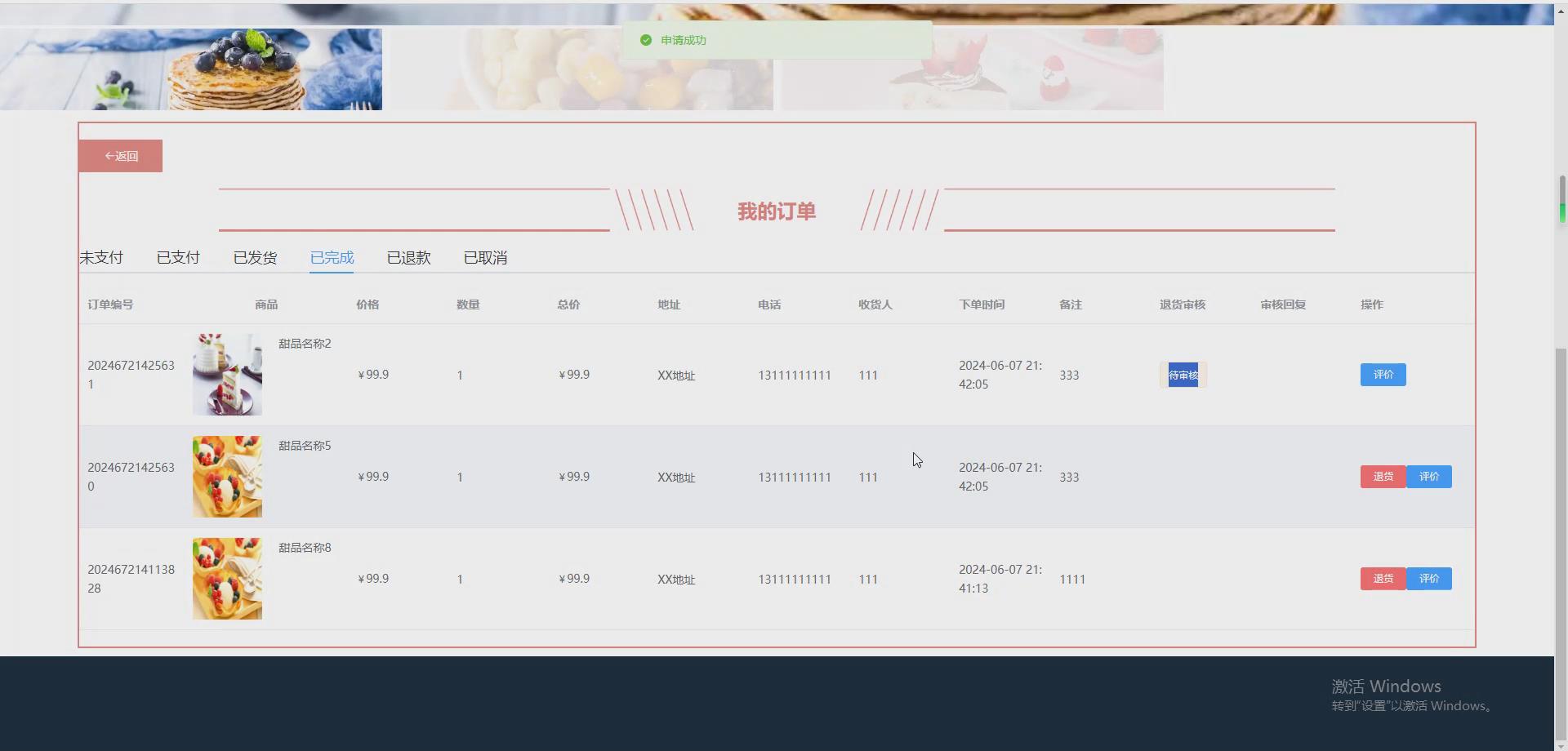The image size is (1568, 751).
Task: Open the 已发货 tab
Action: click(x=255, y=258)
